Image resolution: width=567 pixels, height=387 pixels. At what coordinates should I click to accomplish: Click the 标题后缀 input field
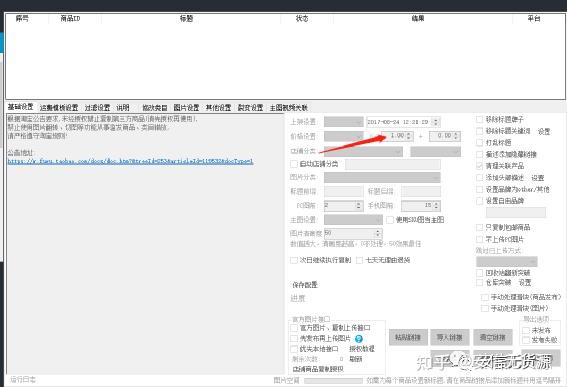[x=421, y=191]
